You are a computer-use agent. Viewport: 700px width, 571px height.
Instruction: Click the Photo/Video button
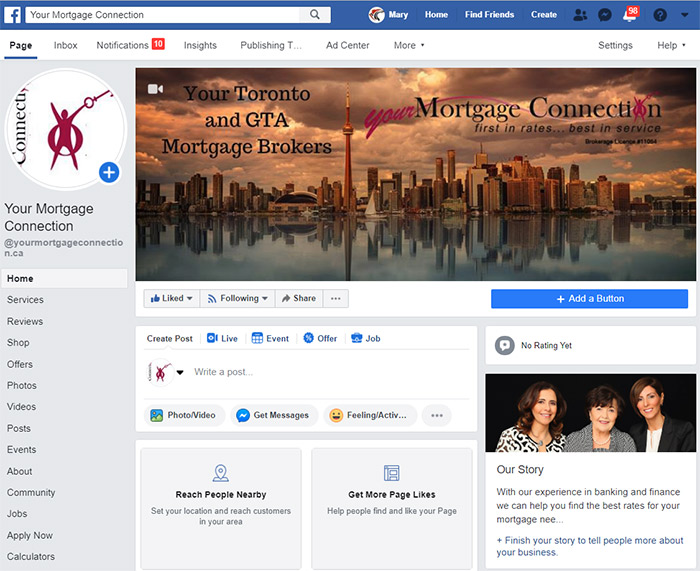pyautogui.click(x=184, y=415)
